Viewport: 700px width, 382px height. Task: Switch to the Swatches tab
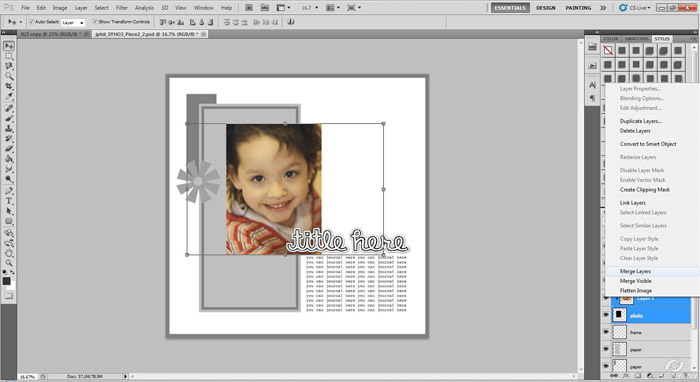coord(637,39)
